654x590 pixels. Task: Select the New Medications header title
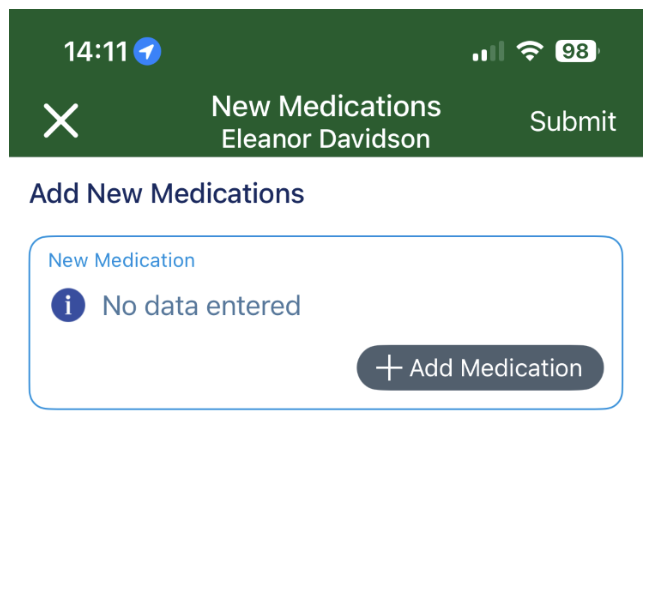coord(326,106)
